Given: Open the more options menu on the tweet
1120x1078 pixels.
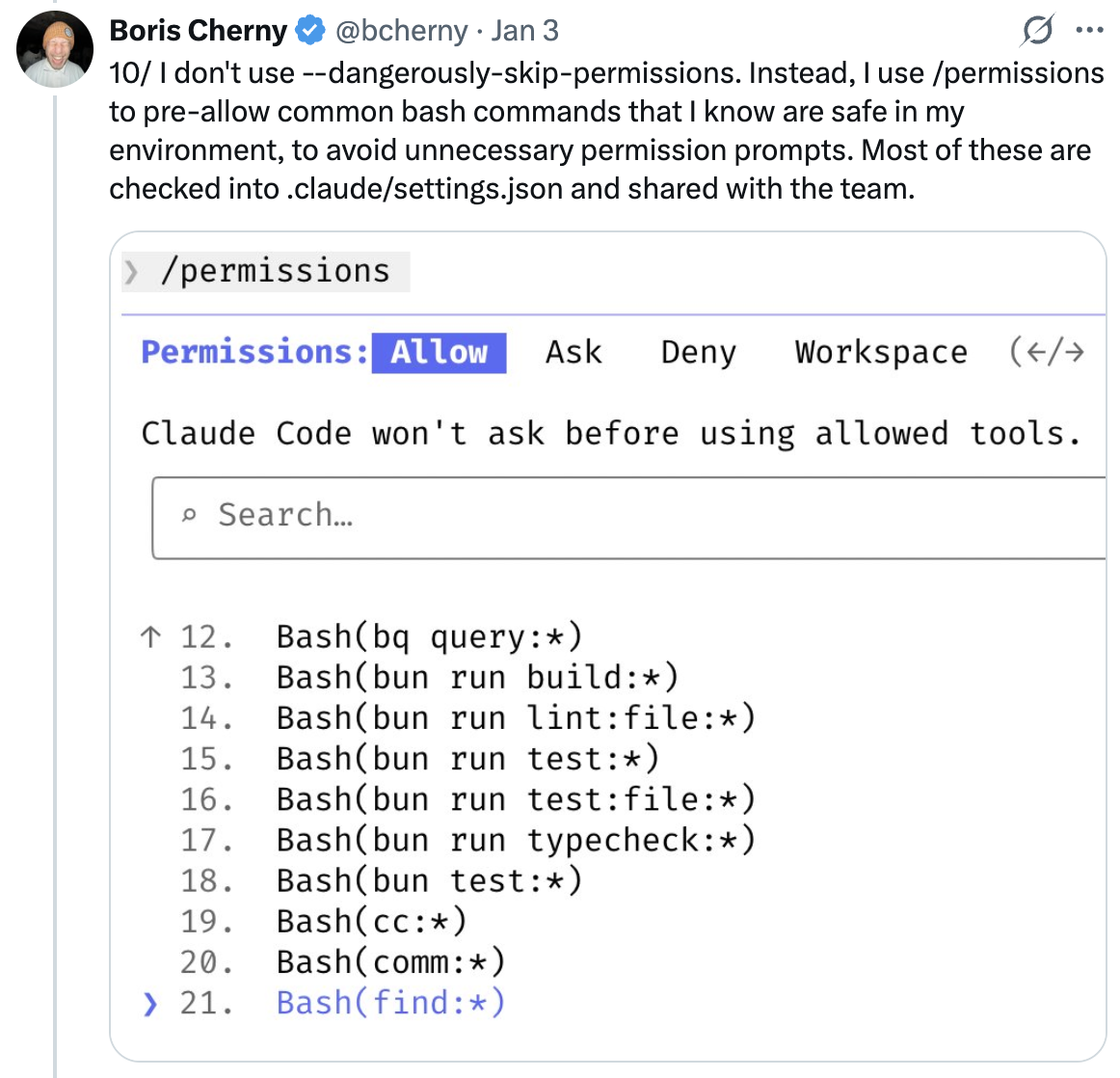Looking at the screenshot, I should pyautogui.click(x=1090, y=30).
